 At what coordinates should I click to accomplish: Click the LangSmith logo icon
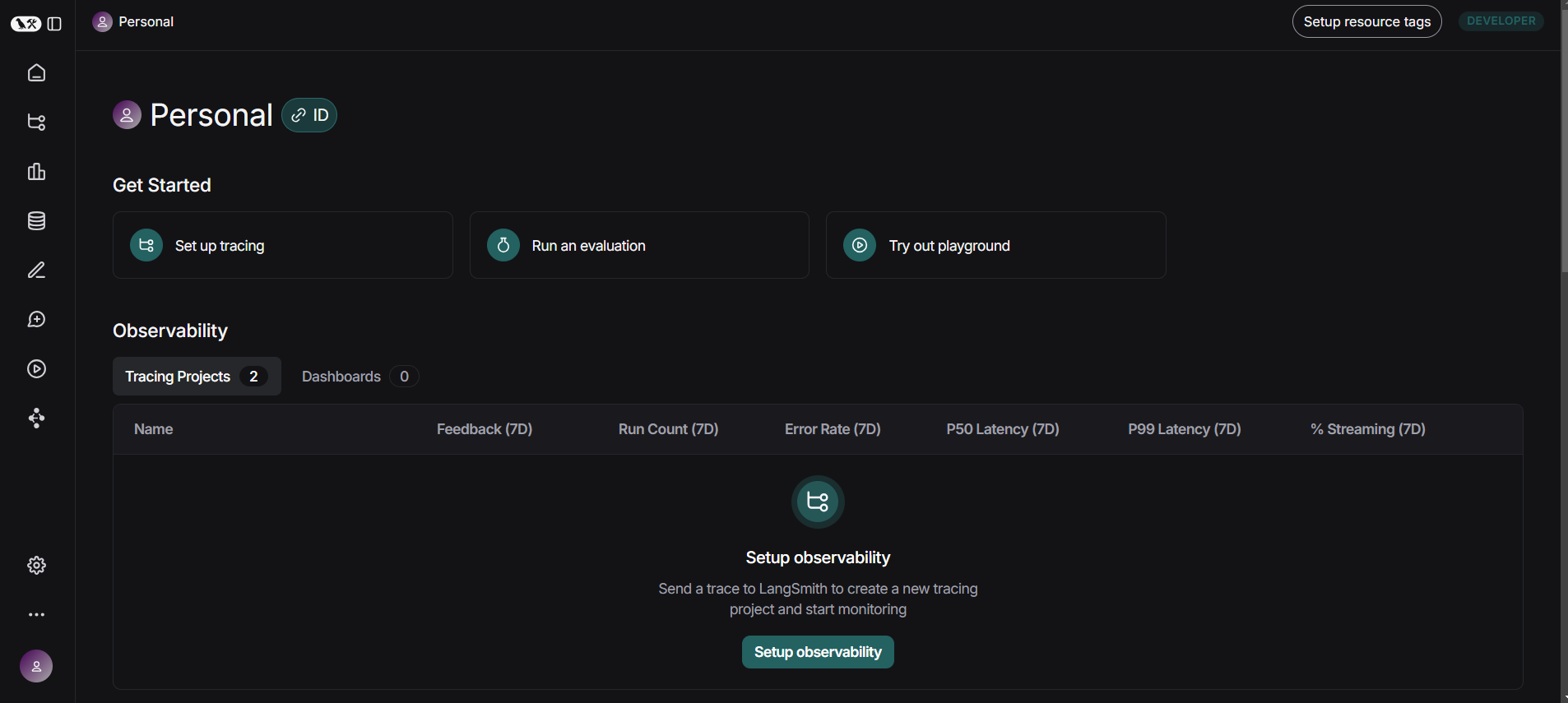pos(26,24)
